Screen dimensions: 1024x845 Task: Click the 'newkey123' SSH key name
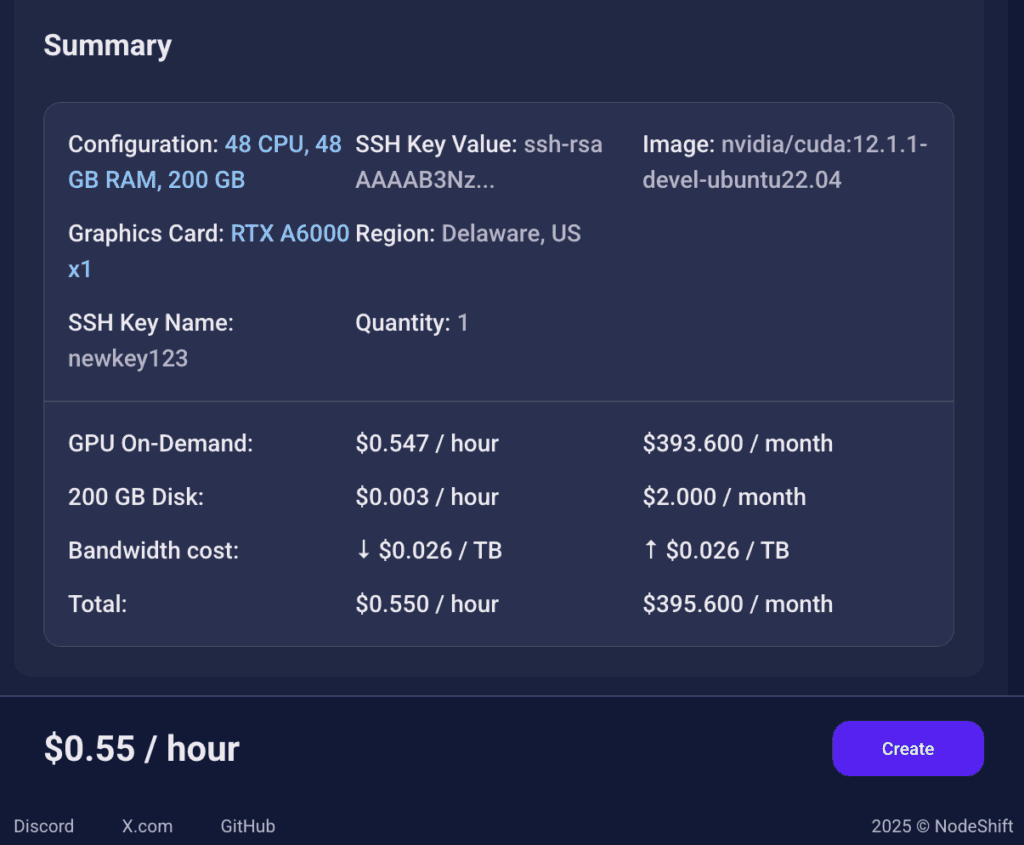pyautogui.click(x=128, y=359)
